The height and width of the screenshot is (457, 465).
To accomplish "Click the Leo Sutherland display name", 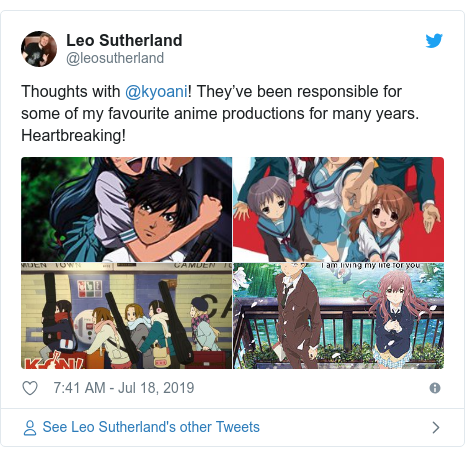I will point(124,40).
